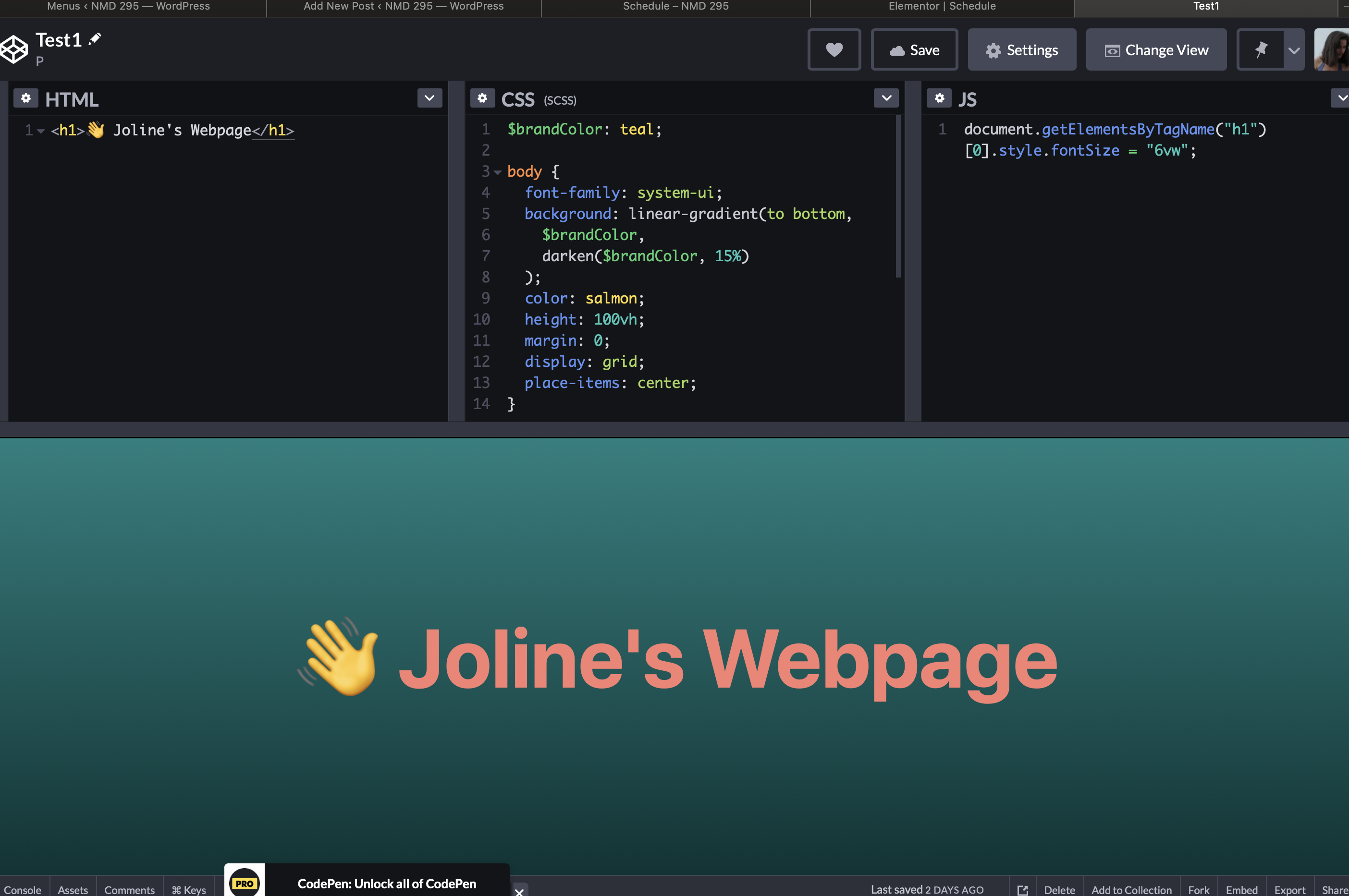This screenshot has width=1349, height=896.
Task: Fold the HTML line 1 arrow
Action: 40,131
